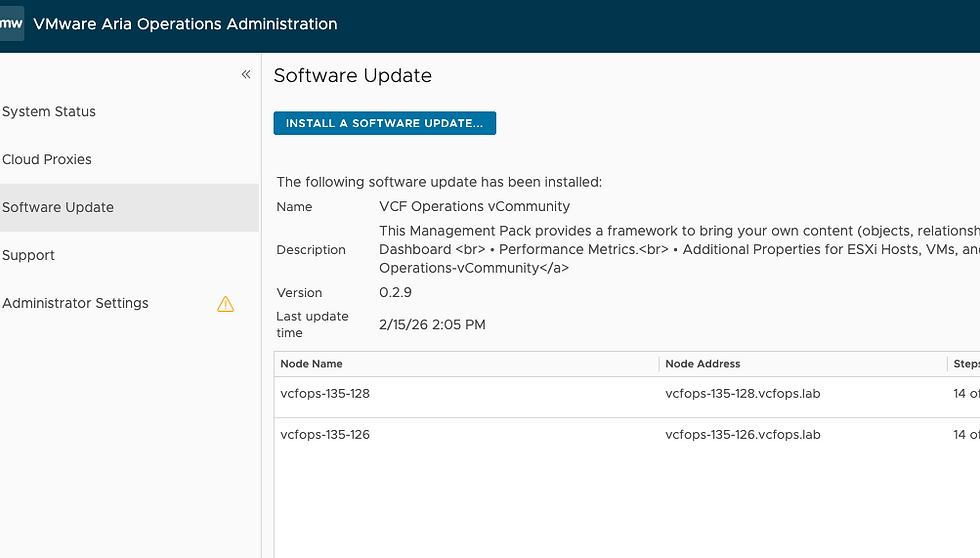Open the Support section

pyautogui.click(x=29, y=256)
